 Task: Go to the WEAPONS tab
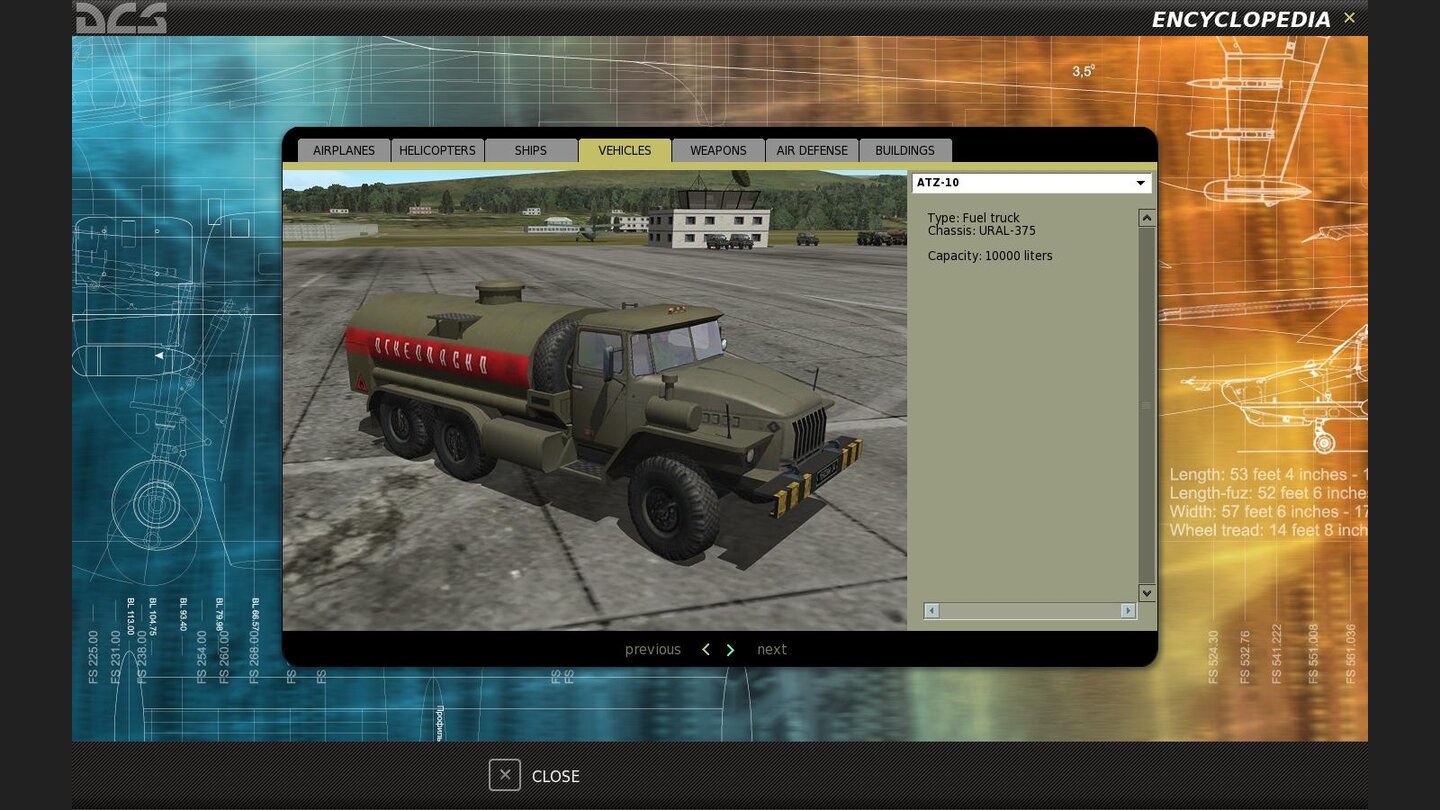click(x=718, y=150)
